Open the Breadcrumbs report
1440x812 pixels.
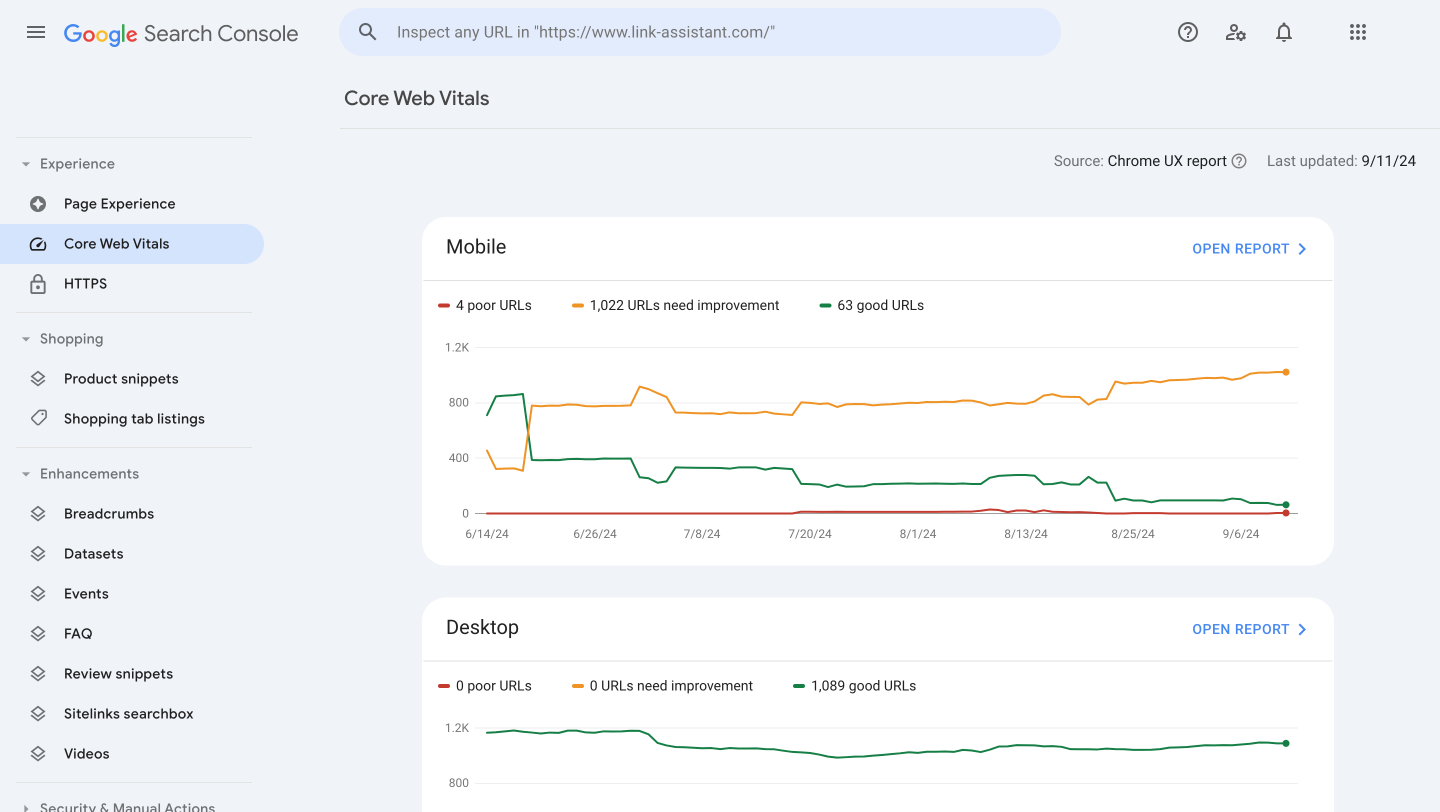click(x=132, y=514)
